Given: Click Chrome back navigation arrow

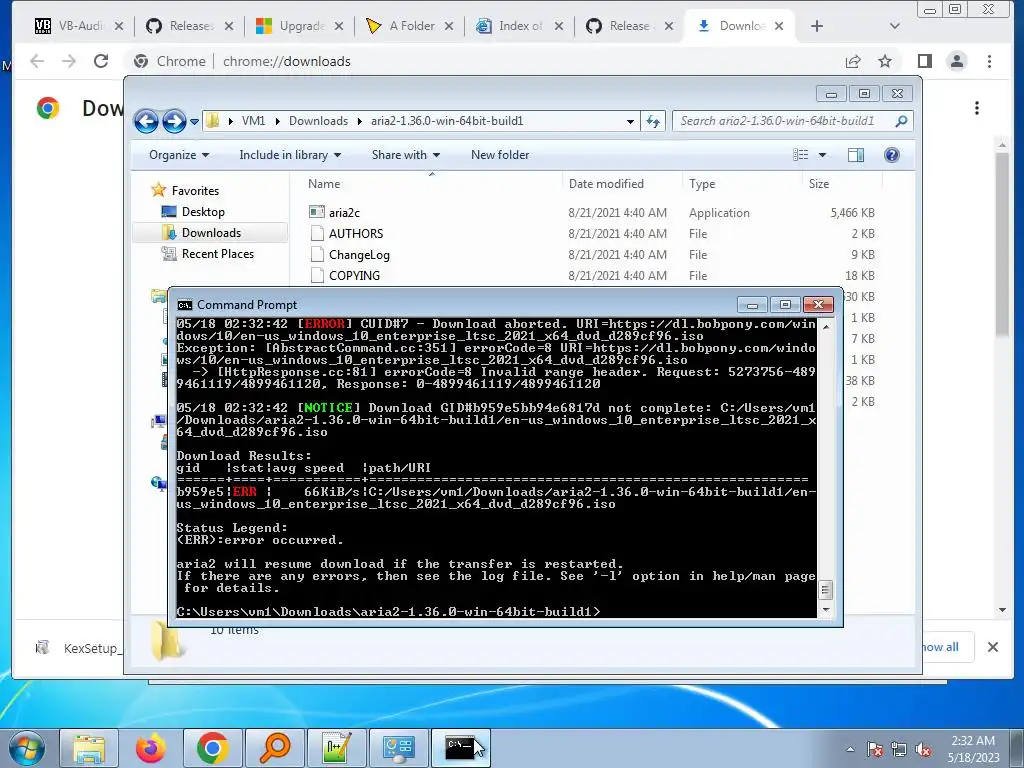Looking at the screenshot, I should pyautogui.click(x=37, y=61).
